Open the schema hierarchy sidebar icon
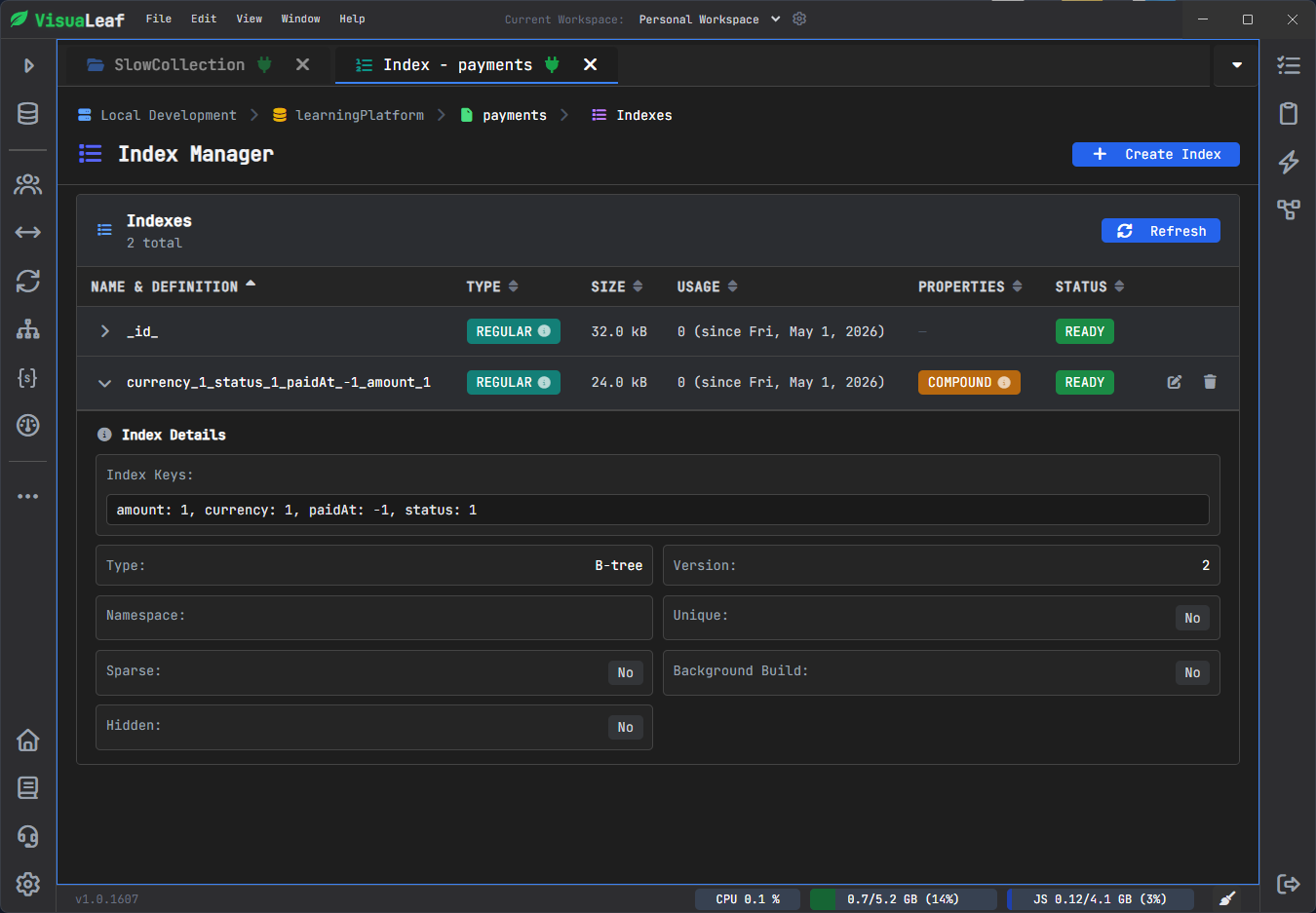Screen dimensions: 1316x913 point(28,329)
